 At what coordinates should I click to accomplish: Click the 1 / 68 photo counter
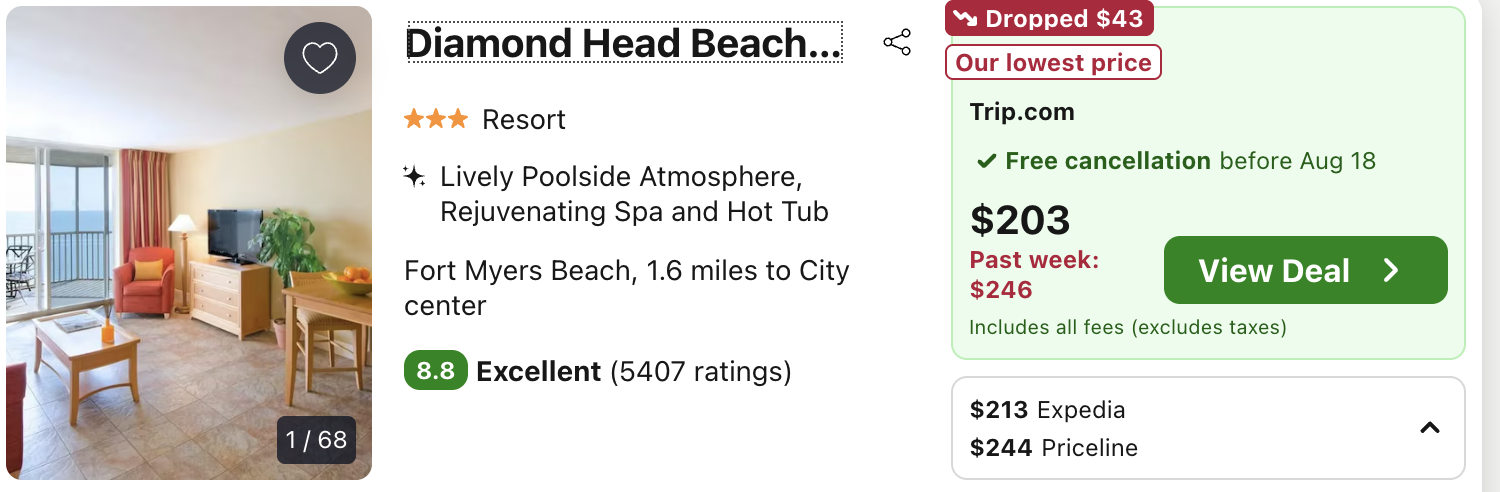pos(316,440)
